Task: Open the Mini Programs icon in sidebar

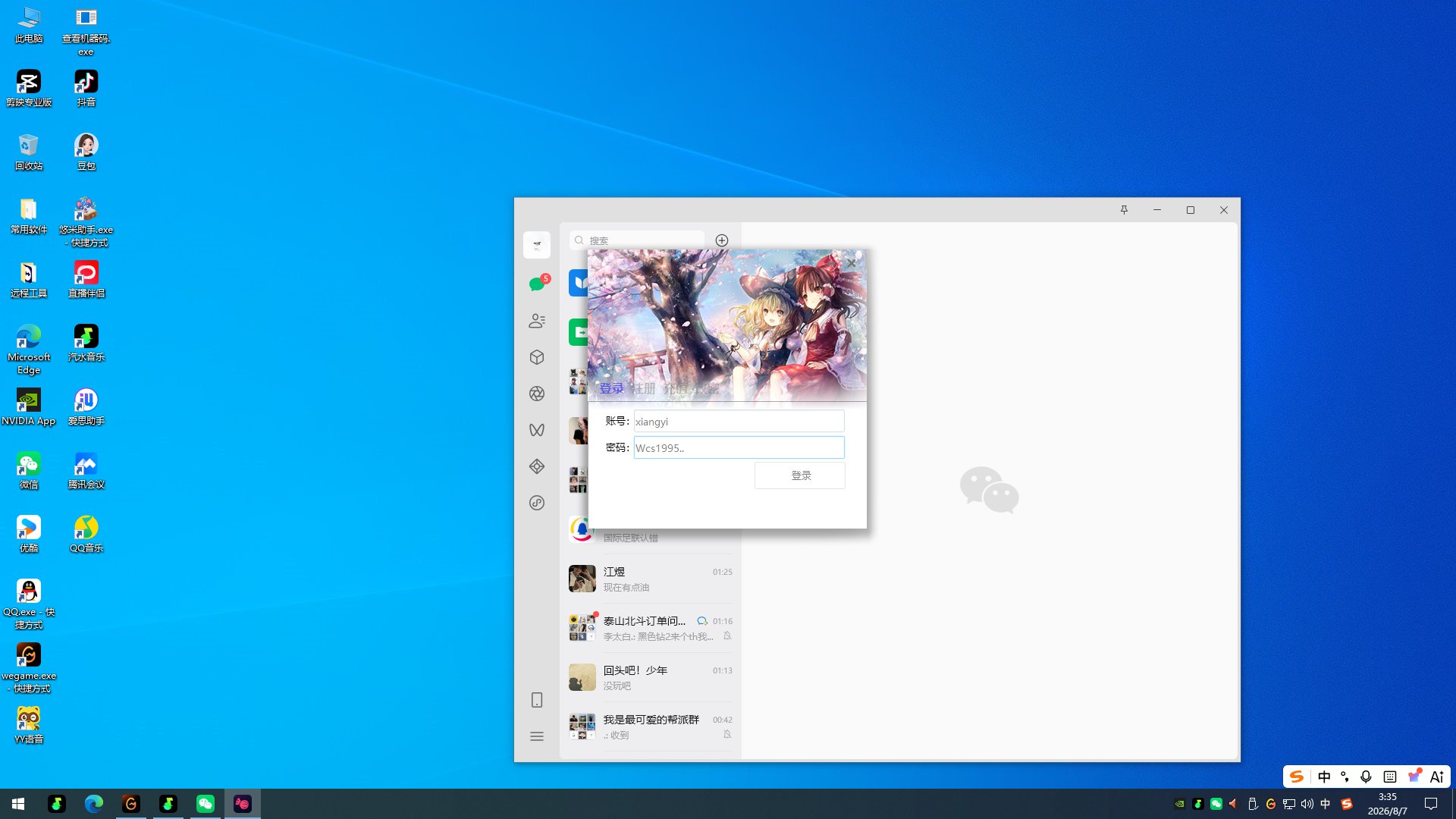Action: [x=537, y=466]
